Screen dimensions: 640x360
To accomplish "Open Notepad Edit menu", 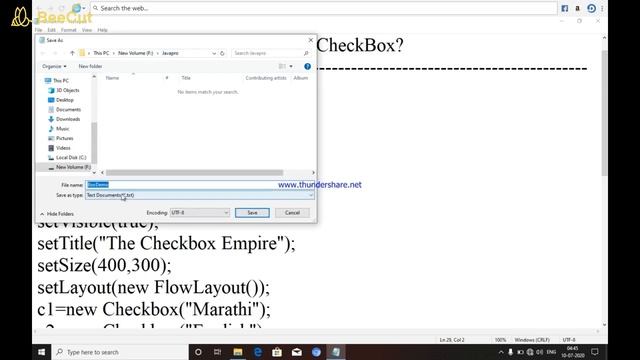I will coord(51,30).
